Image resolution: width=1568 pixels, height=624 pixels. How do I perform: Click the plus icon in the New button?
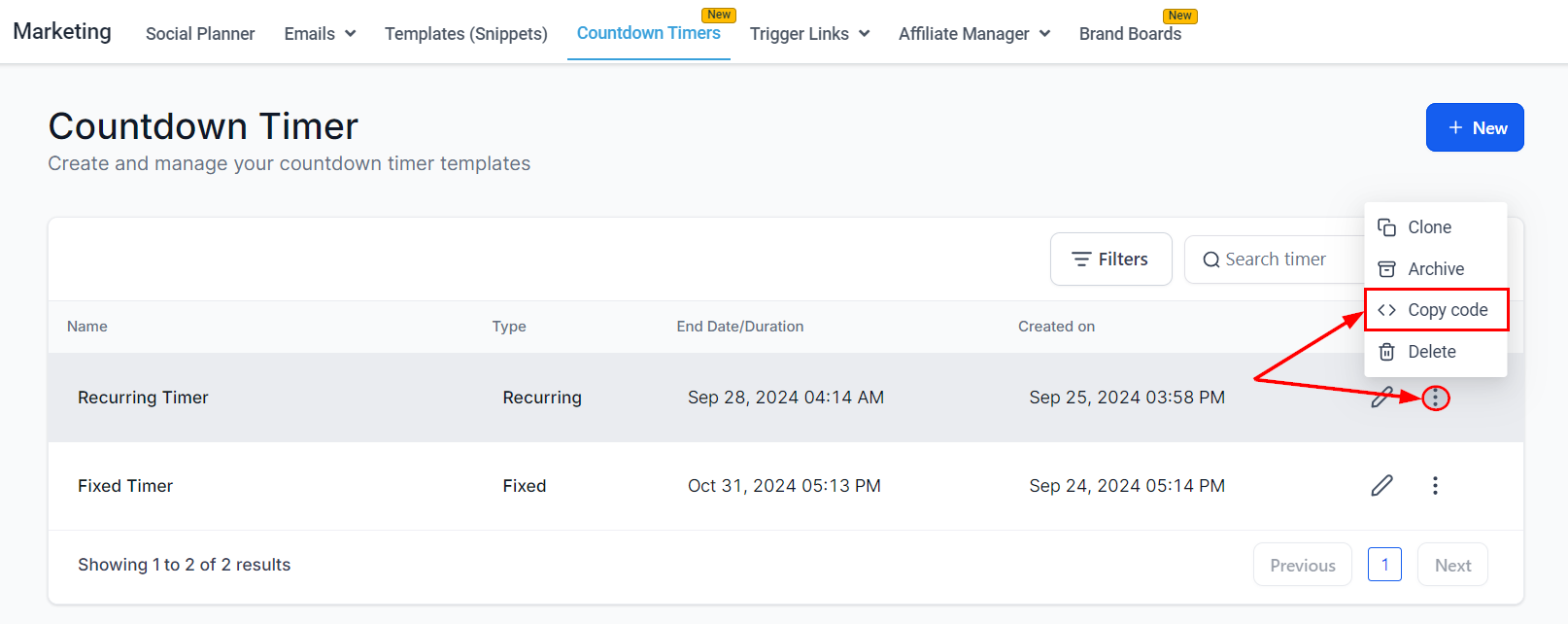(x=1455, y=127)
